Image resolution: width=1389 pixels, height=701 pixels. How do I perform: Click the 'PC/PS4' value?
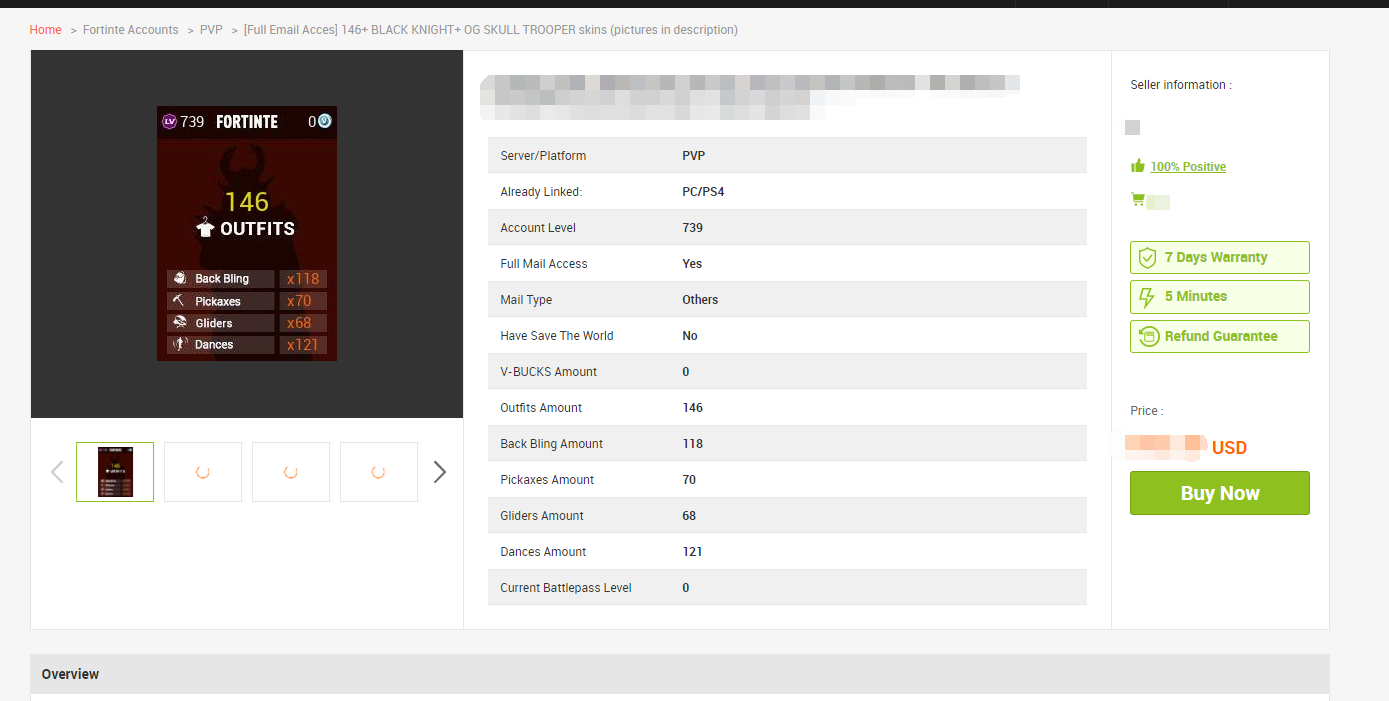(x=703, y=192)
